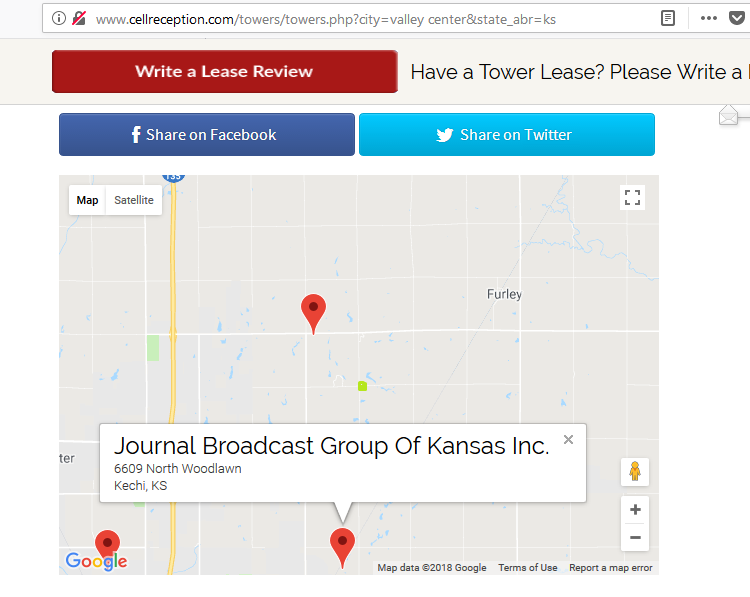Share the page on Twitter
The height and width of the screenshot is (597, 750).
(x=506, y=135)
